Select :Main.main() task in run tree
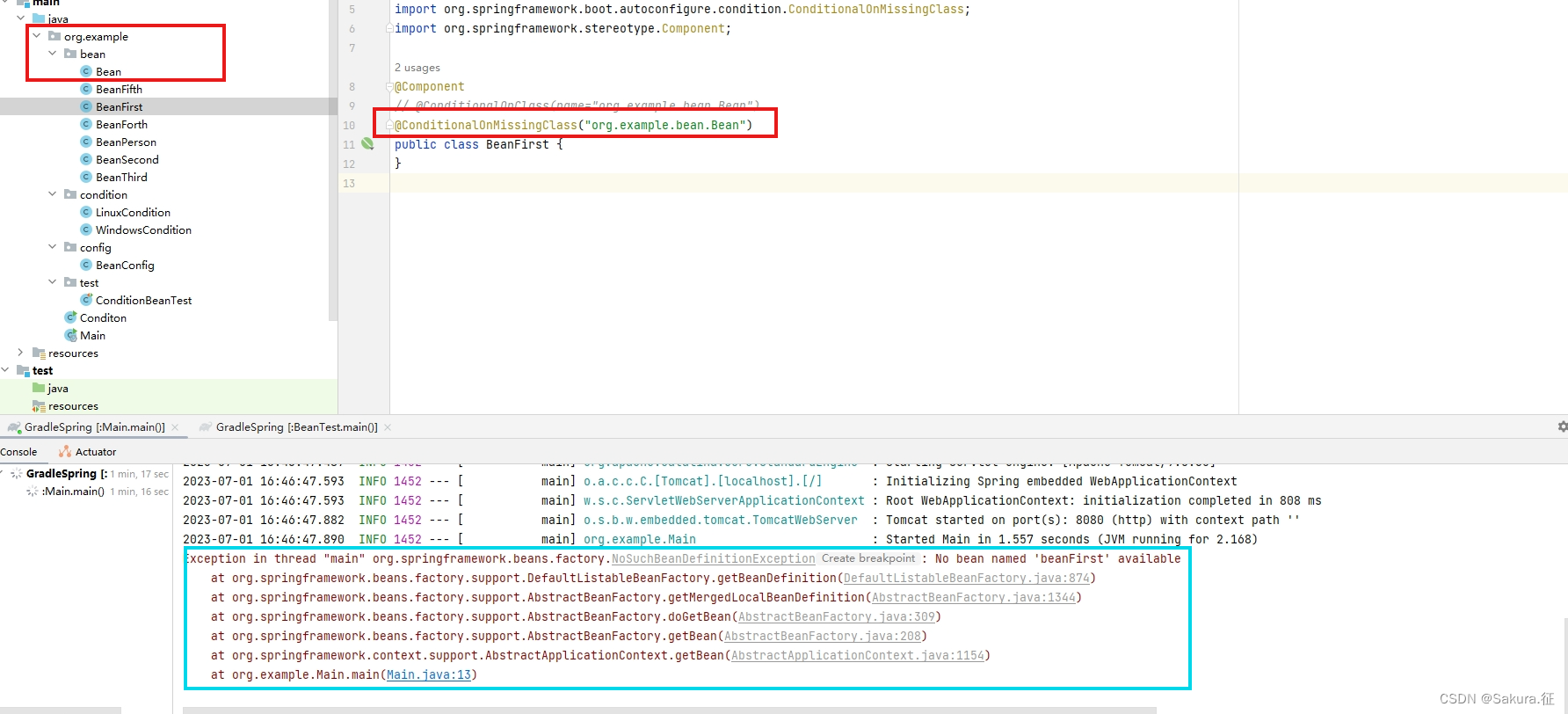 (73, 492)
